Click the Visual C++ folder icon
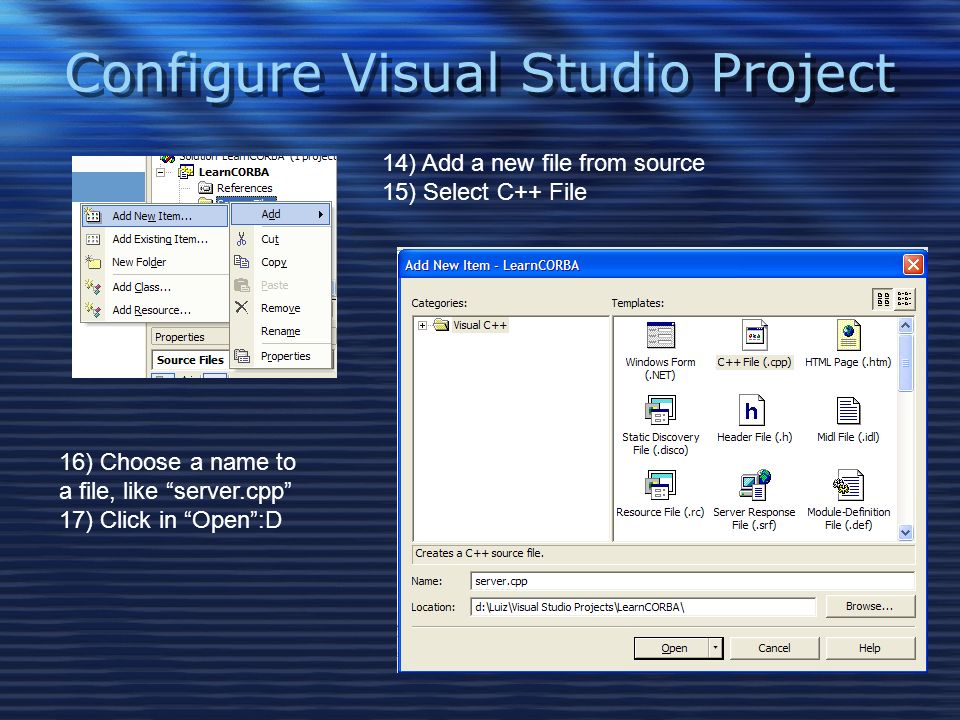This screenshot has width=960, height=720. click(x=441, y=325)
